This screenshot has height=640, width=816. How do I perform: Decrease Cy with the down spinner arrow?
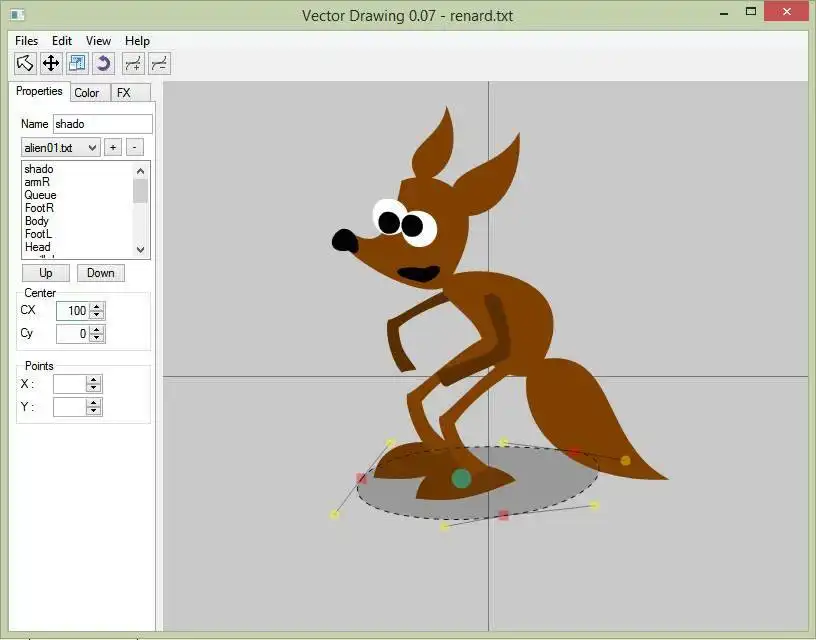click(x=96, y=338)
